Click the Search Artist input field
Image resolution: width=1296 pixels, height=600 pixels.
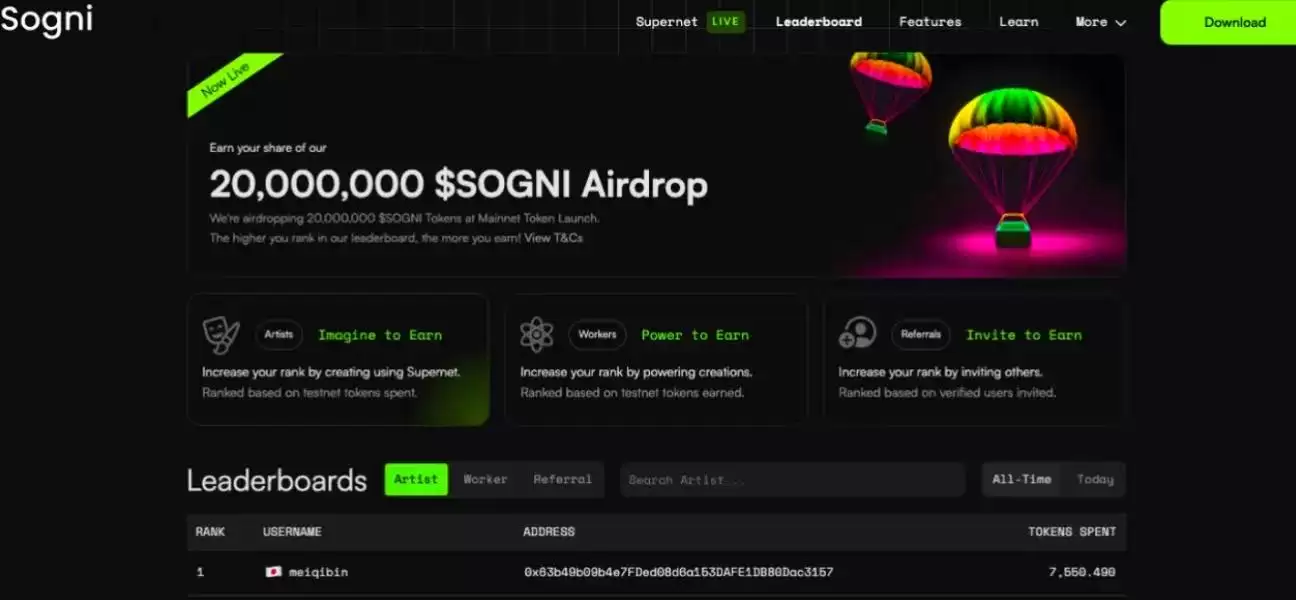click(792, 480)
